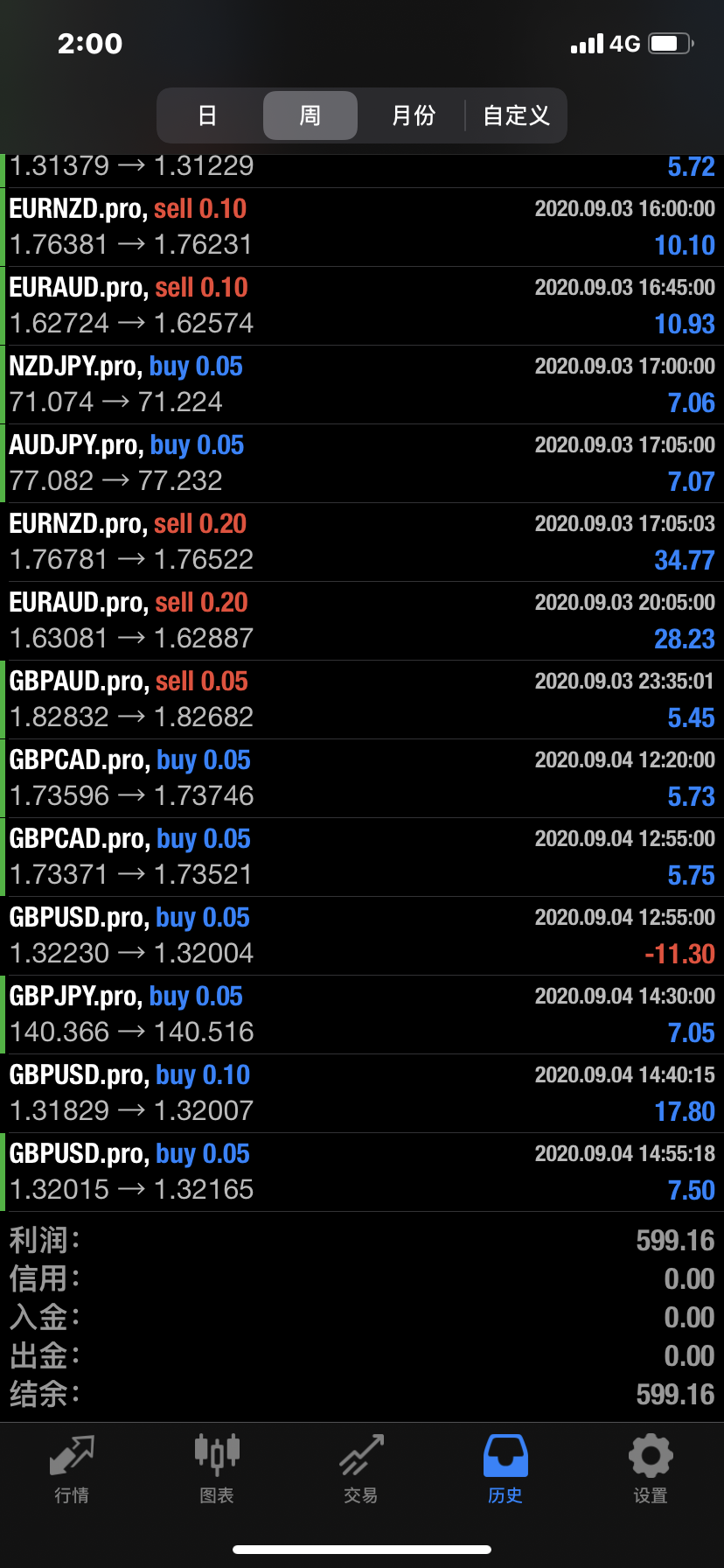Select the 周 week tab
724x1568 pixels.
[x=310, y=115]
